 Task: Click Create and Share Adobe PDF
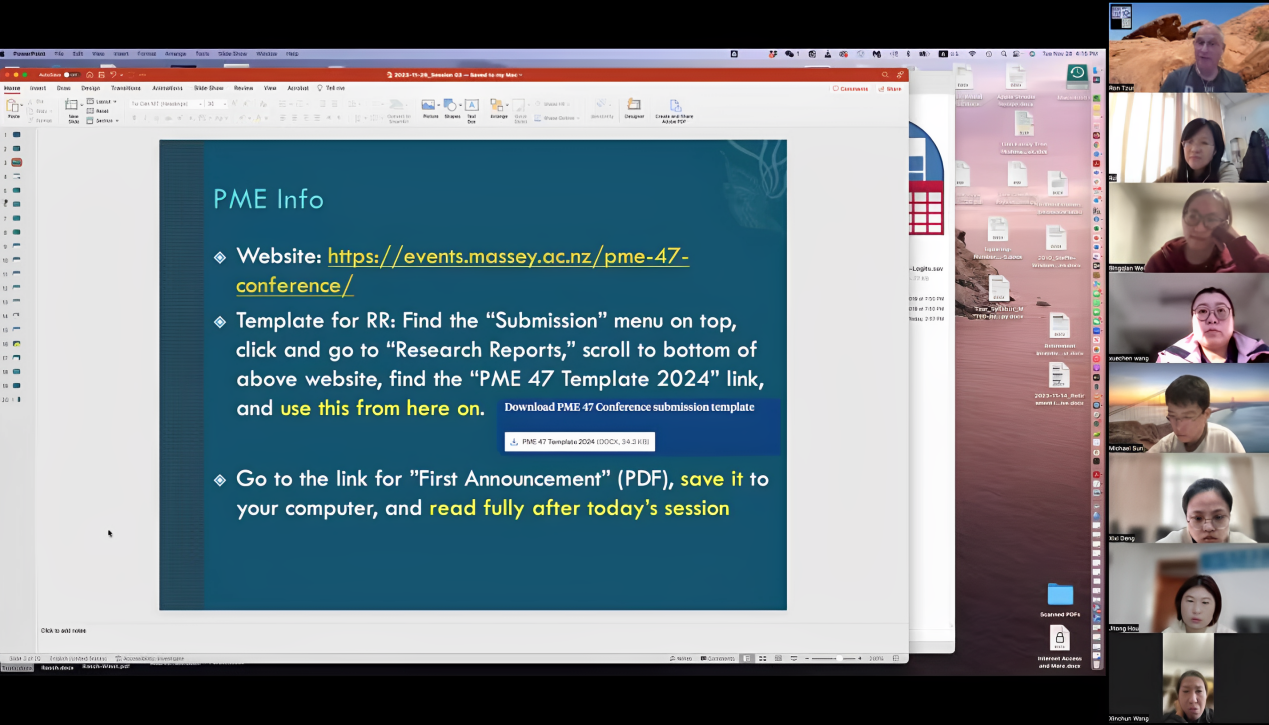674,107
